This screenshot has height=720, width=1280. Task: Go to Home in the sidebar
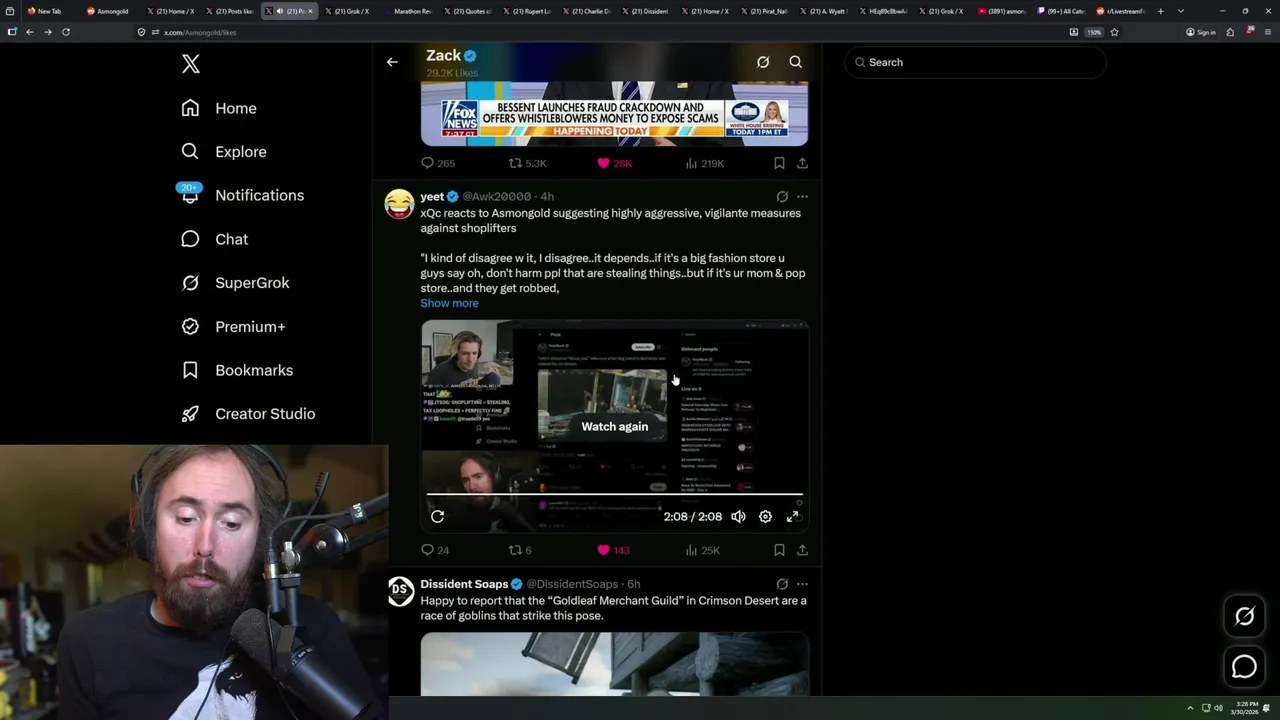(219, 108)
